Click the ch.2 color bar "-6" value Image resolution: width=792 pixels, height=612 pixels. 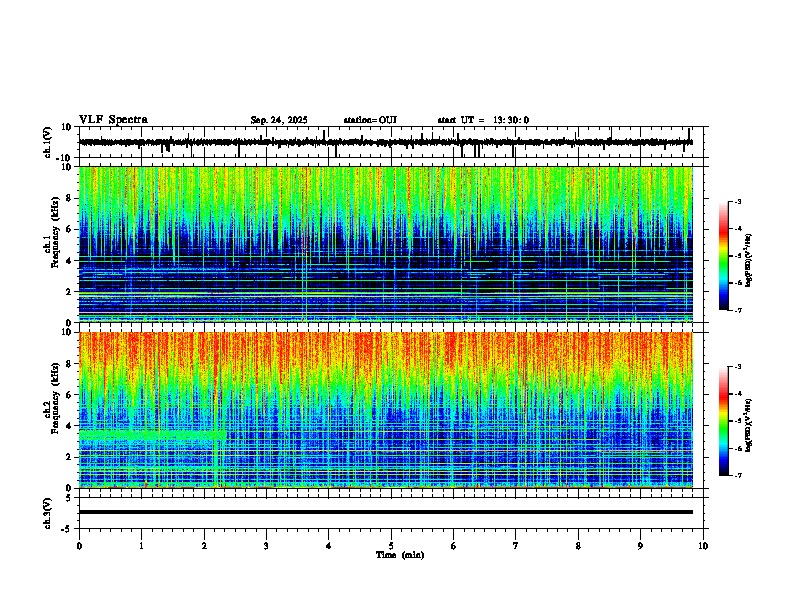tap(738, 448)
